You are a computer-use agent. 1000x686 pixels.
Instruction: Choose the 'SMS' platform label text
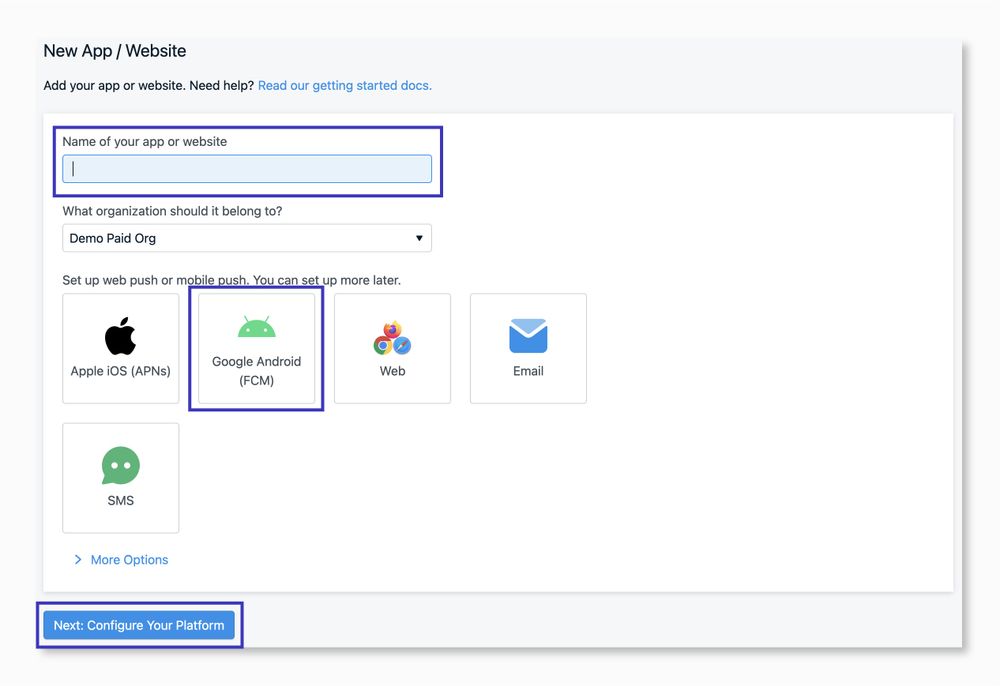(x=120, y=501)
